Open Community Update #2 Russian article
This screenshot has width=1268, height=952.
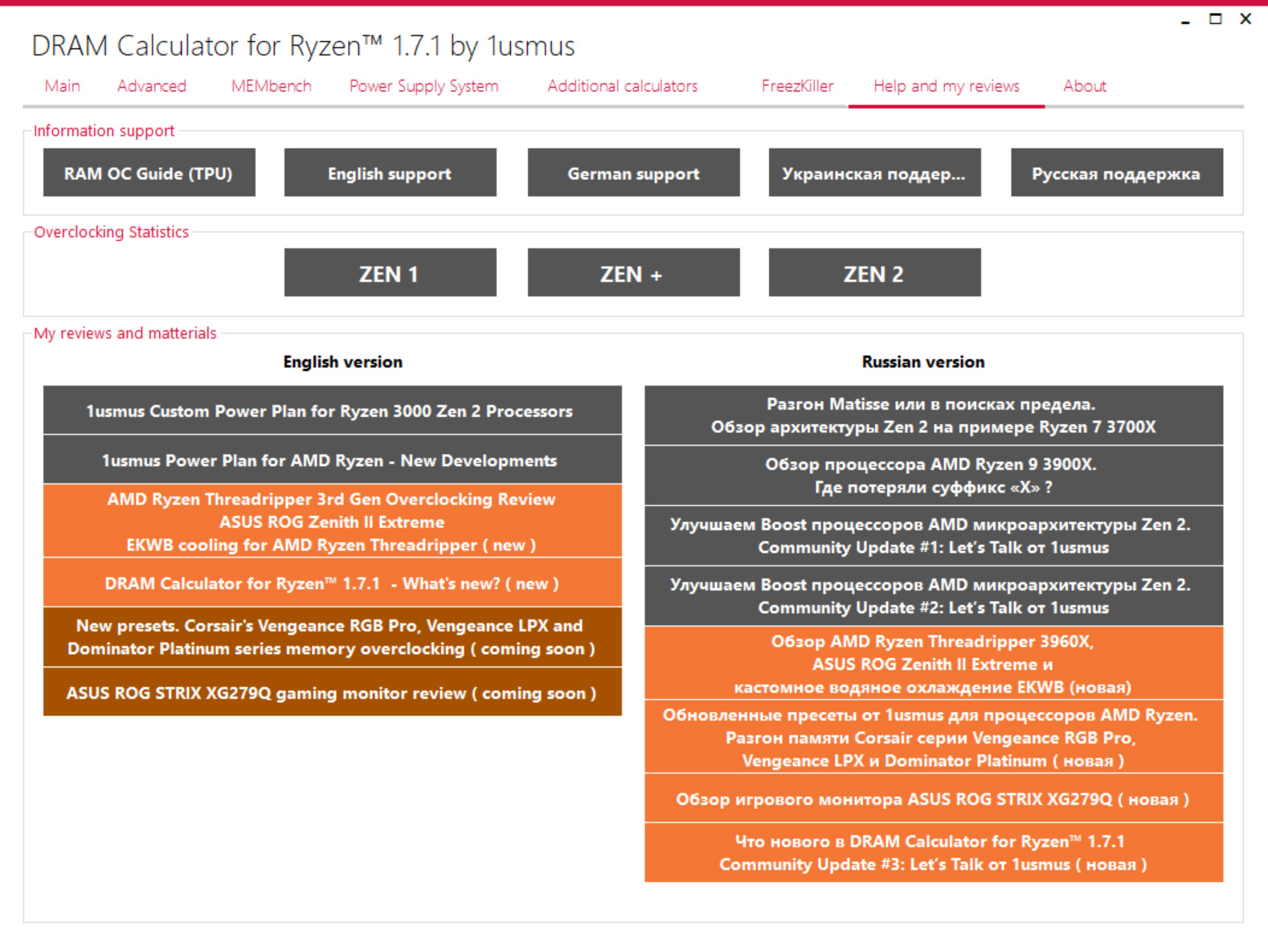pos(934,596)
